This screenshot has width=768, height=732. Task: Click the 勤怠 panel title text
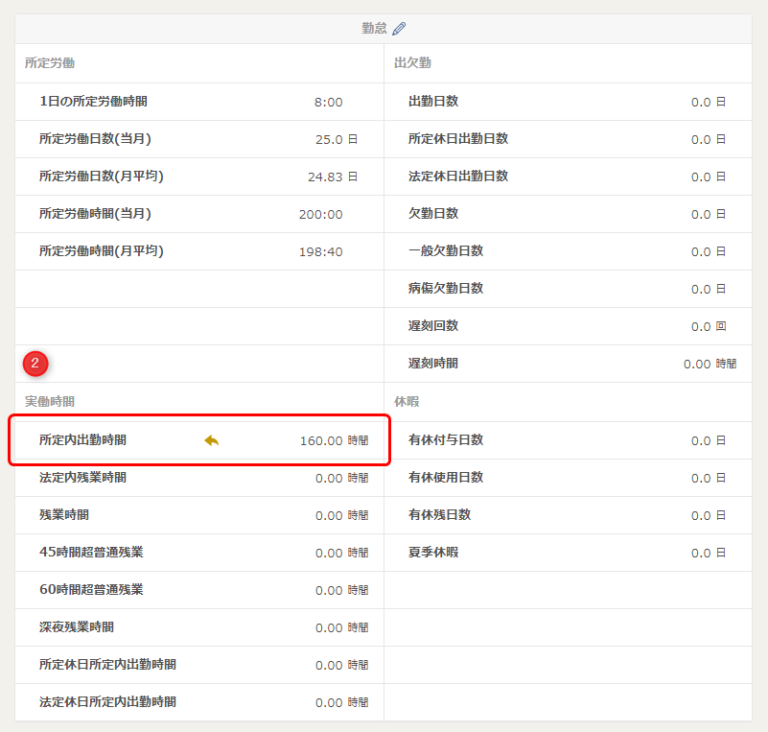tap(374, 29)
